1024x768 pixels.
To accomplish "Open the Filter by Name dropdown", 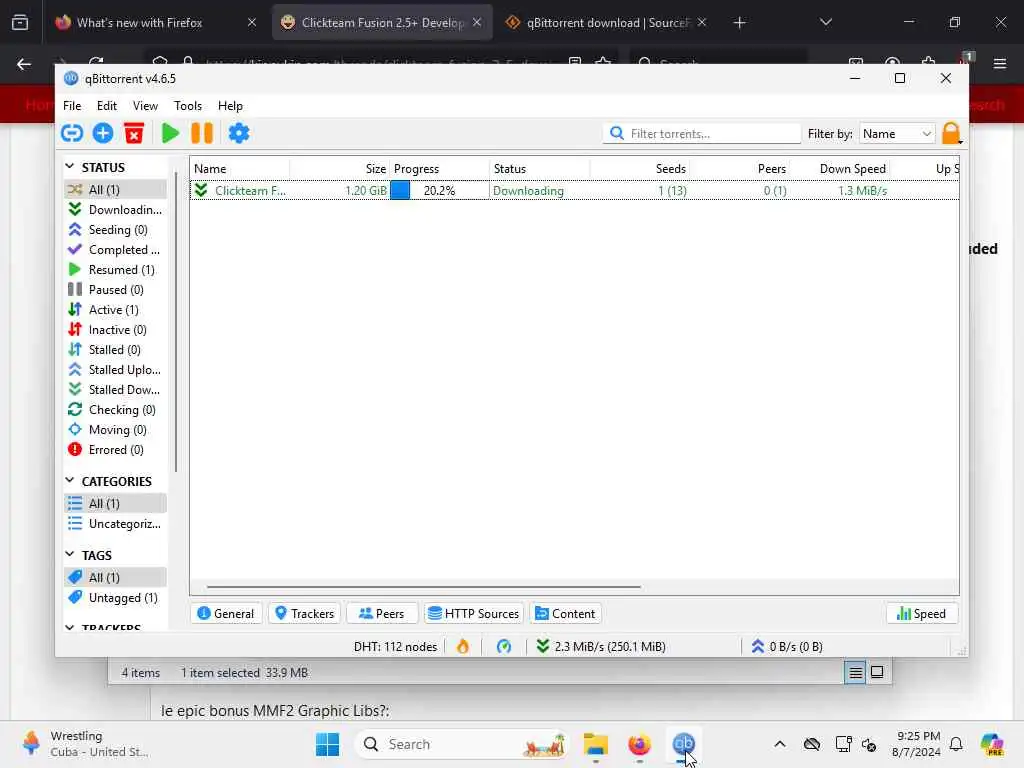I will pyautogui.click(x=897, y=133).
